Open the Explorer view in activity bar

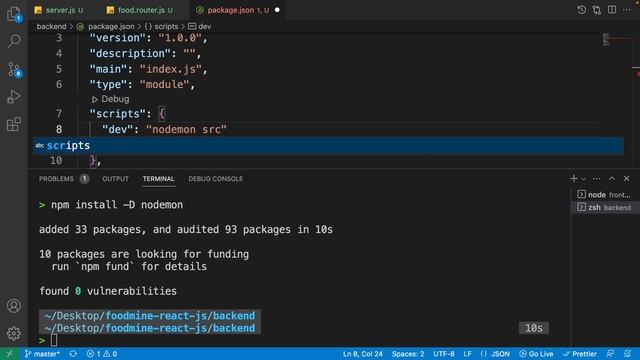pyautogui.click(x=14, y=14)
